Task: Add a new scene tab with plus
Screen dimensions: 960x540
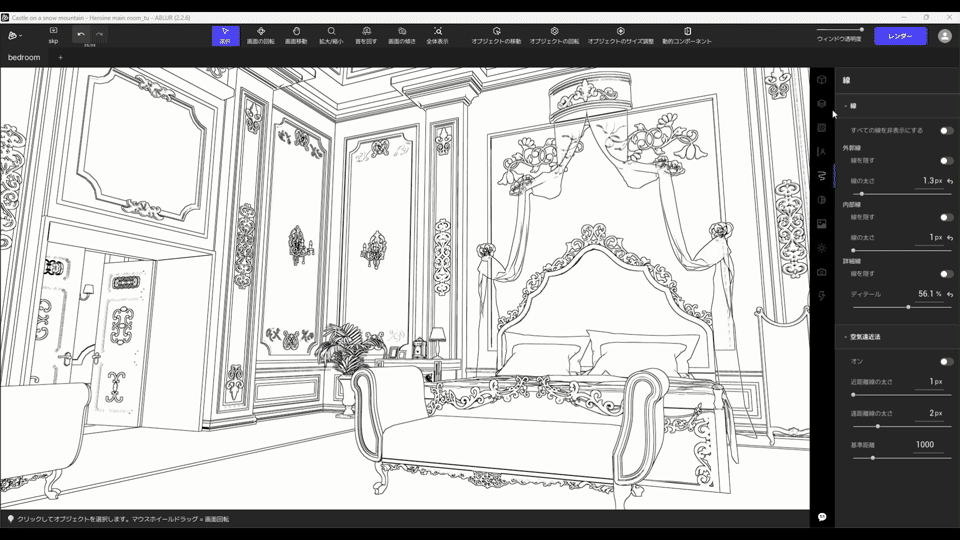Action: click(x=60, y=58)
